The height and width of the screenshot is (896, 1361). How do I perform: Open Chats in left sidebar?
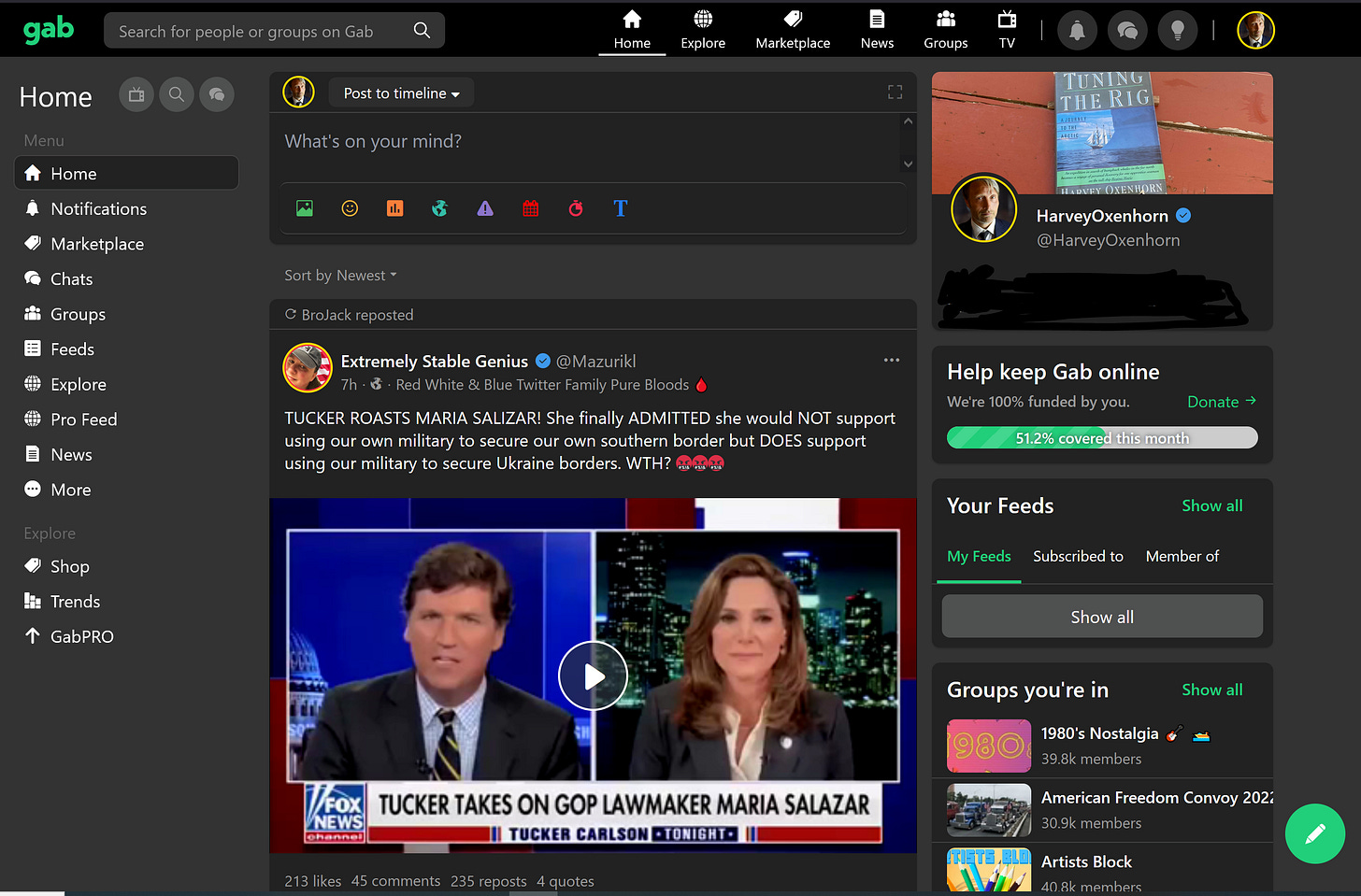coord(126,278)
